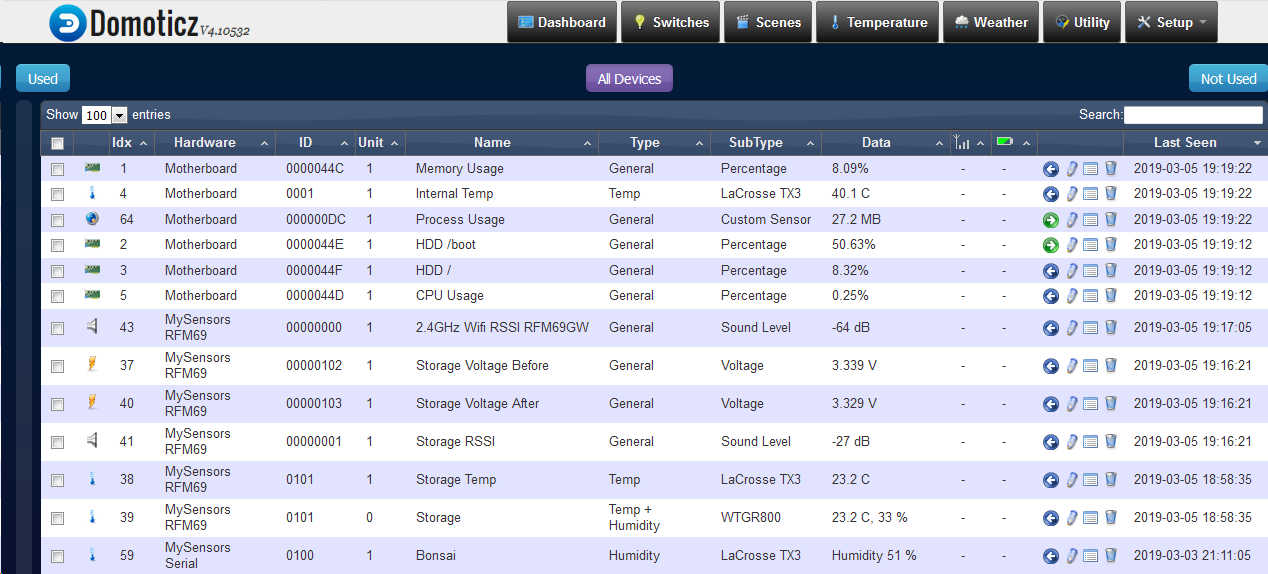Toggle the select-all checkbox in the table header
Screen dimensions: 1268x574
coord(58,143)
